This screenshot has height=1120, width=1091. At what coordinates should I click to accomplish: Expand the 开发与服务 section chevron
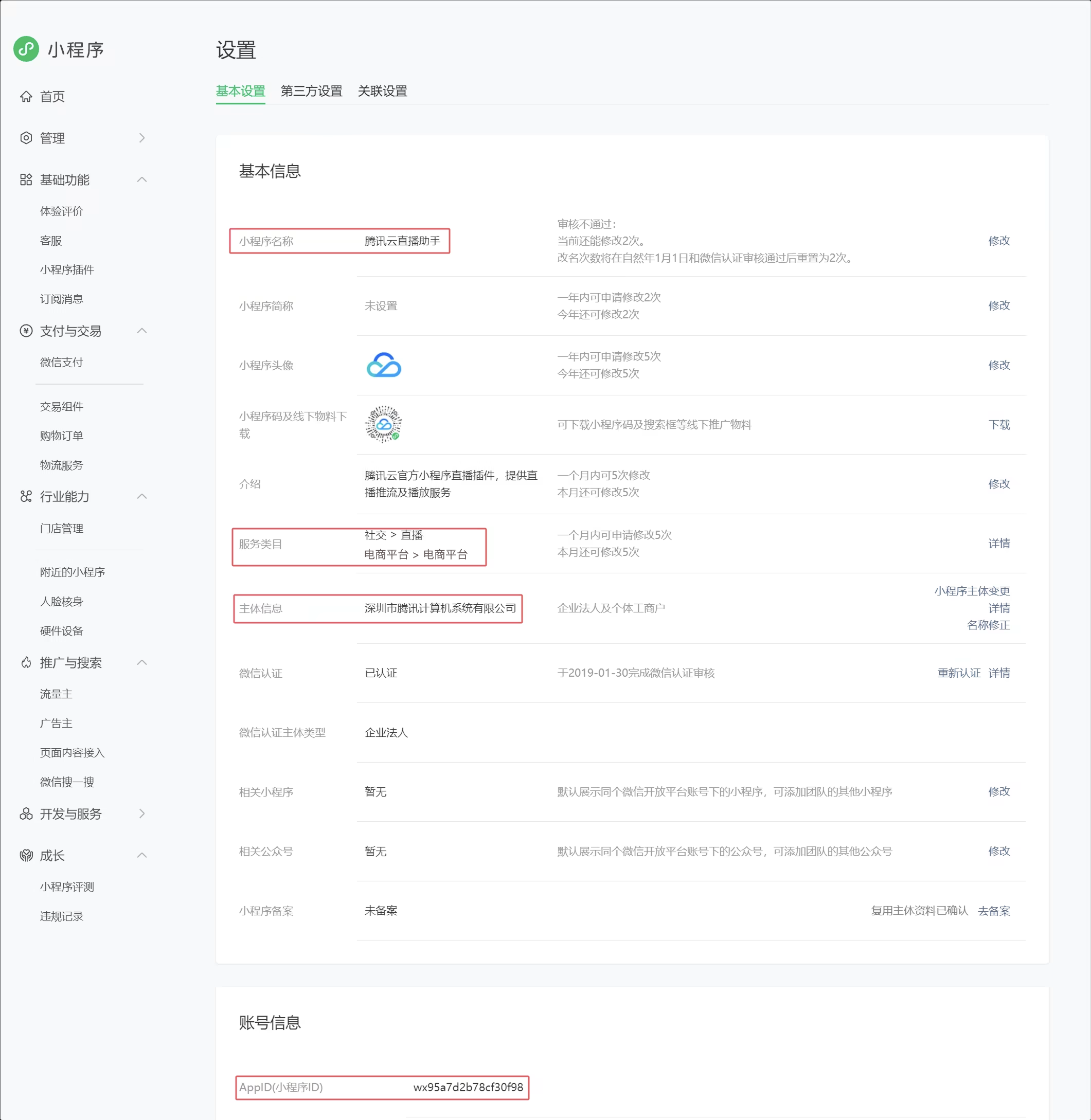coord(142,814)
